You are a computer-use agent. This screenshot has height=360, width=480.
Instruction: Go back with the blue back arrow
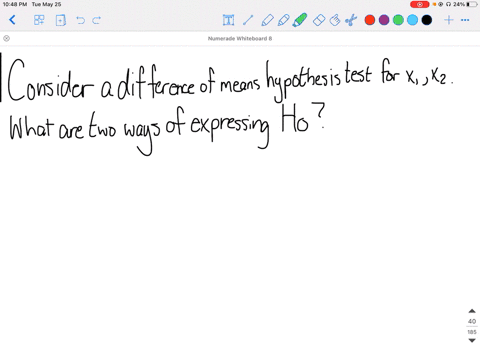click(x=12, y=20)
